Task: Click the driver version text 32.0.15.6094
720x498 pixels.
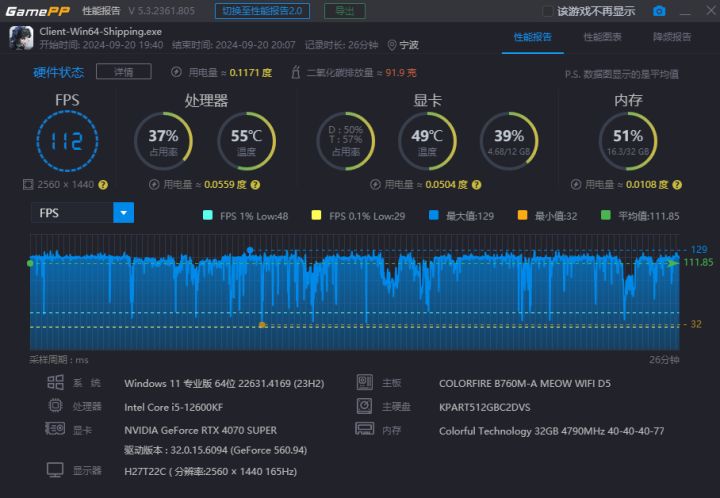Action: pyautogui.click(x=215, y=450)
